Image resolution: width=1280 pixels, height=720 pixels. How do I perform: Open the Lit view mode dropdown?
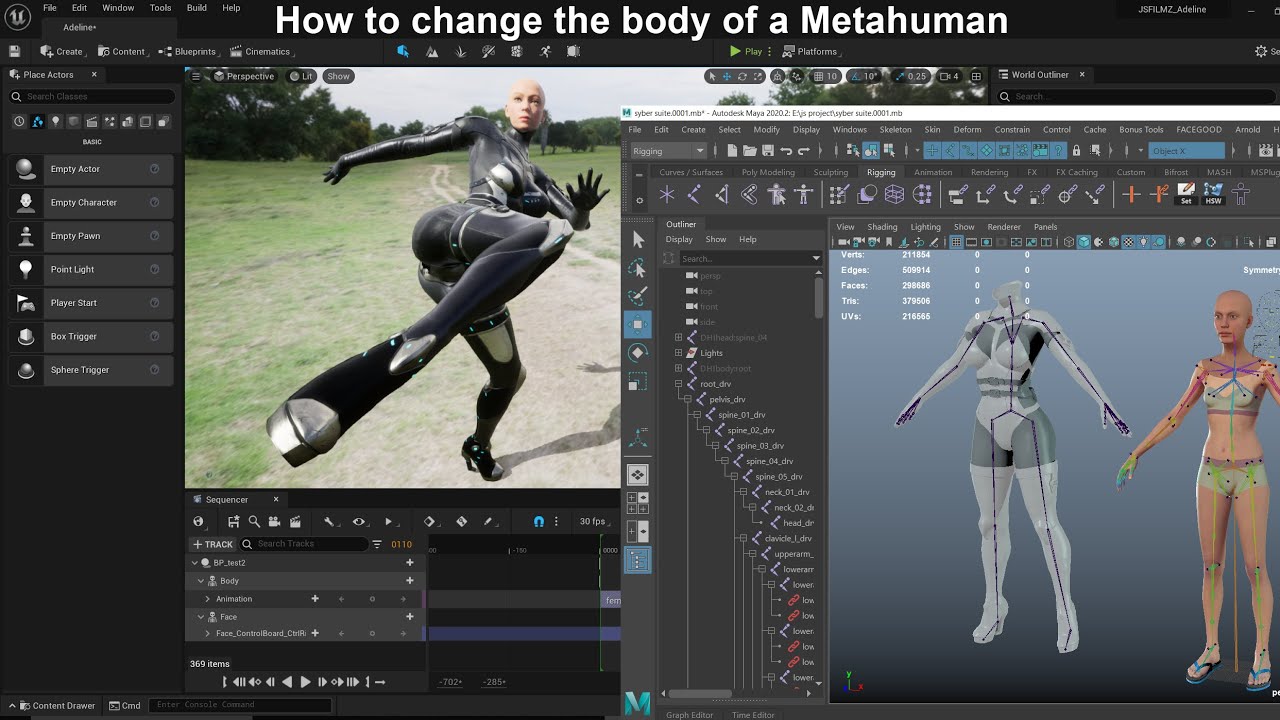[x=301, y=76]
